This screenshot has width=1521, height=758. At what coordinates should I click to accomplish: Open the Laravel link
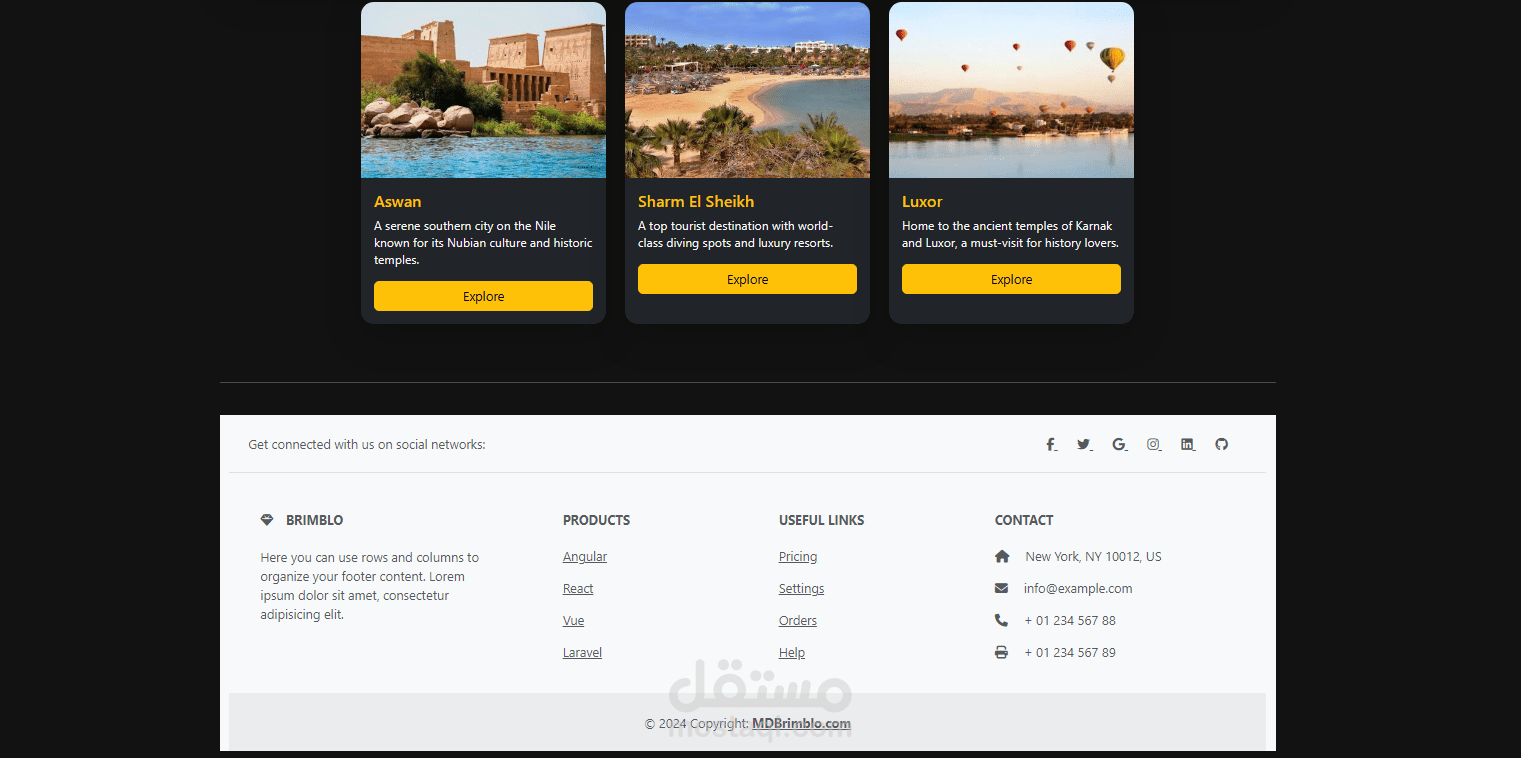(582, 653)
